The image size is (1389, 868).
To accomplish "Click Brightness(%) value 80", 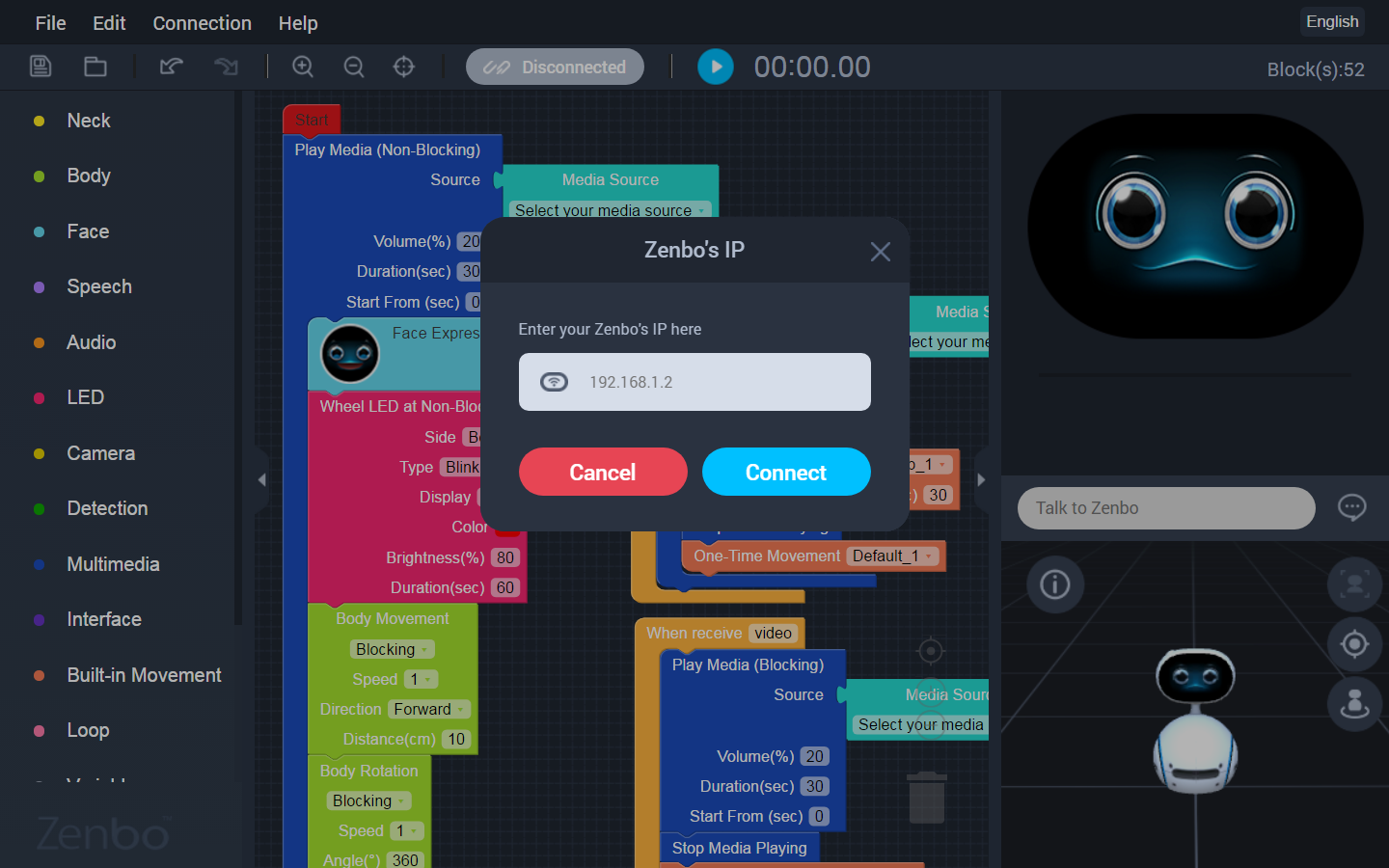I will (505, 557).
